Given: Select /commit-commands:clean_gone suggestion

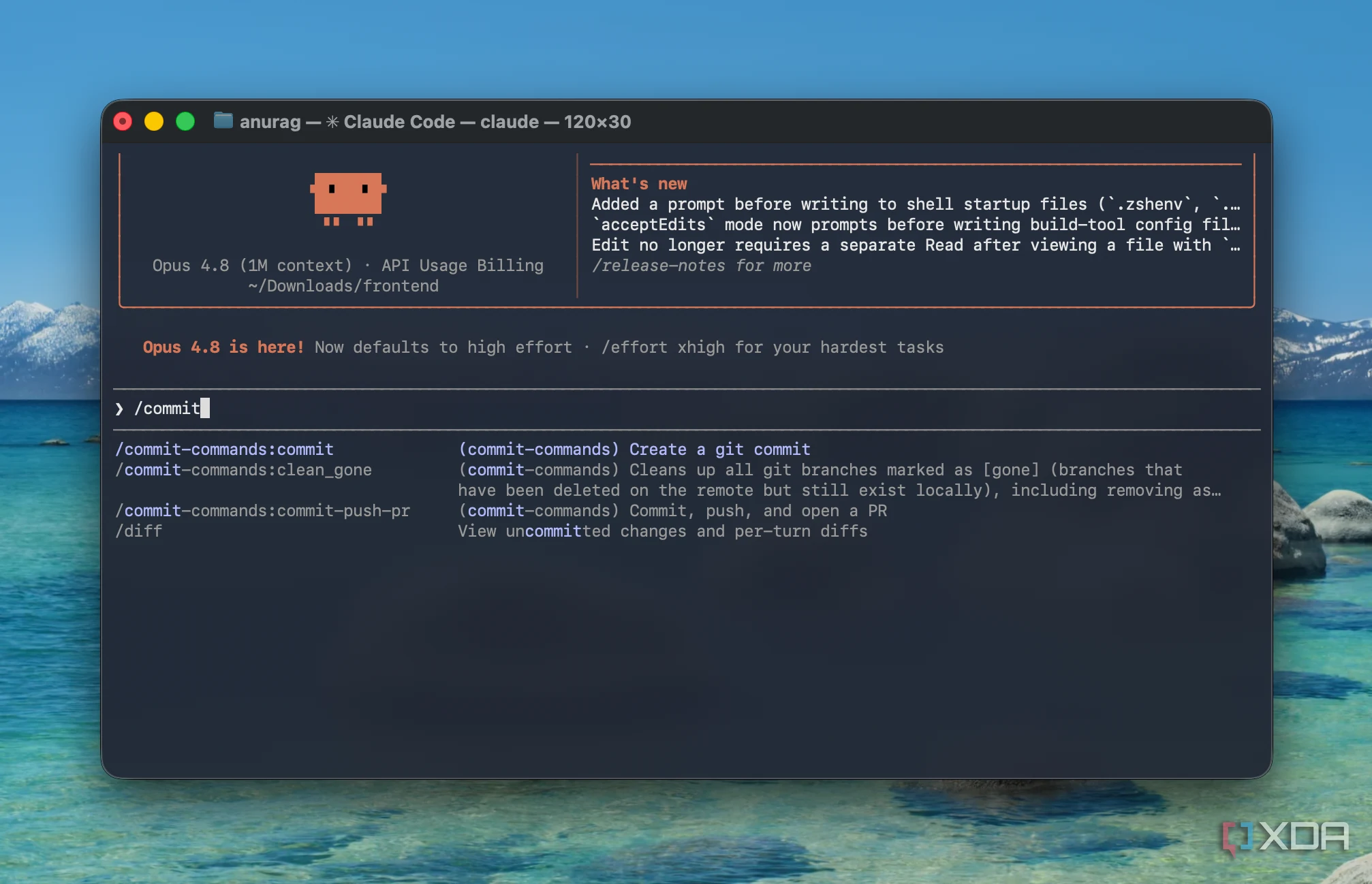Looking at the screenshot, I should pyautogui.click(x=243, y=470).
